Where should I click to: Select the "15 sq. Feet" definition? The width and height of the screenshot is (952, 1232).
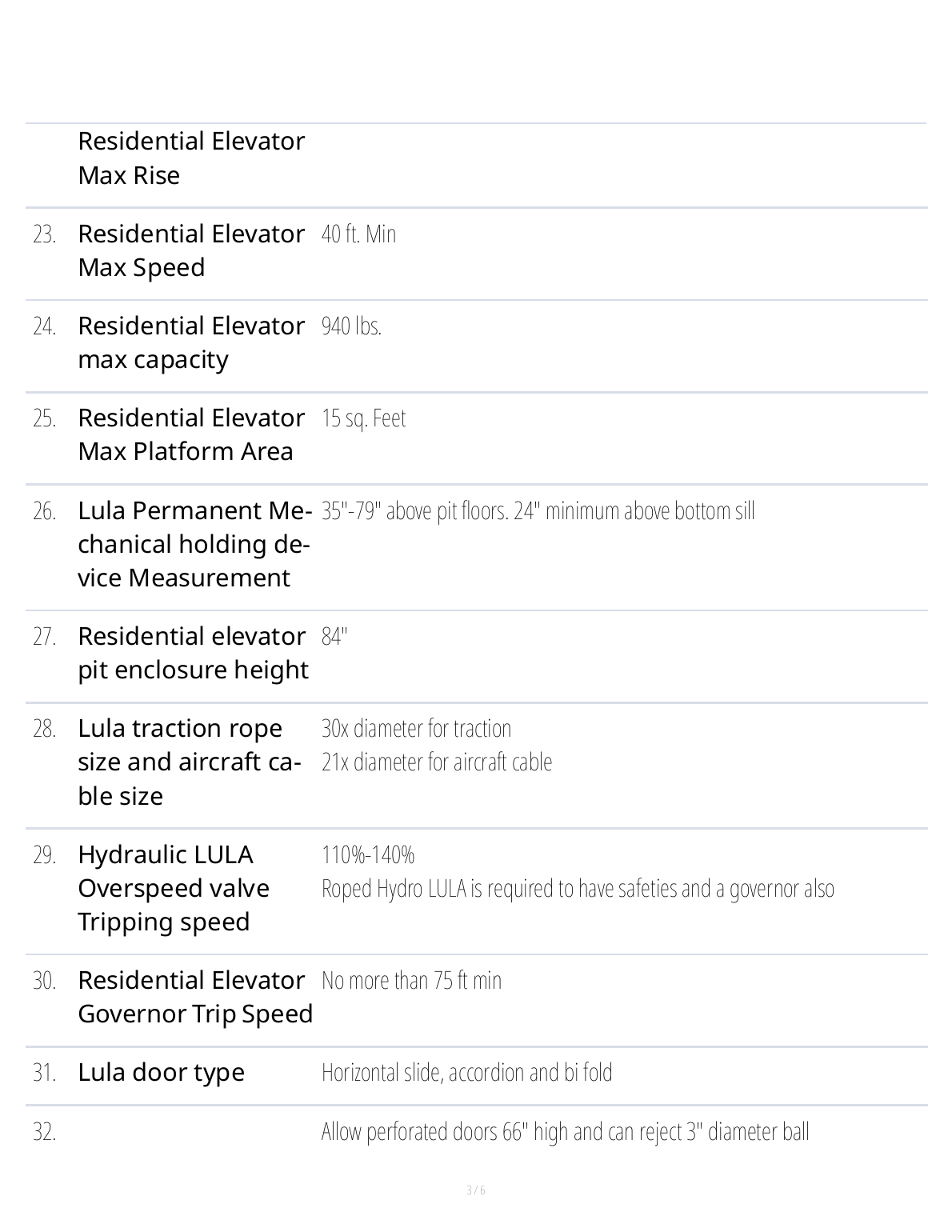coord(363,418)
